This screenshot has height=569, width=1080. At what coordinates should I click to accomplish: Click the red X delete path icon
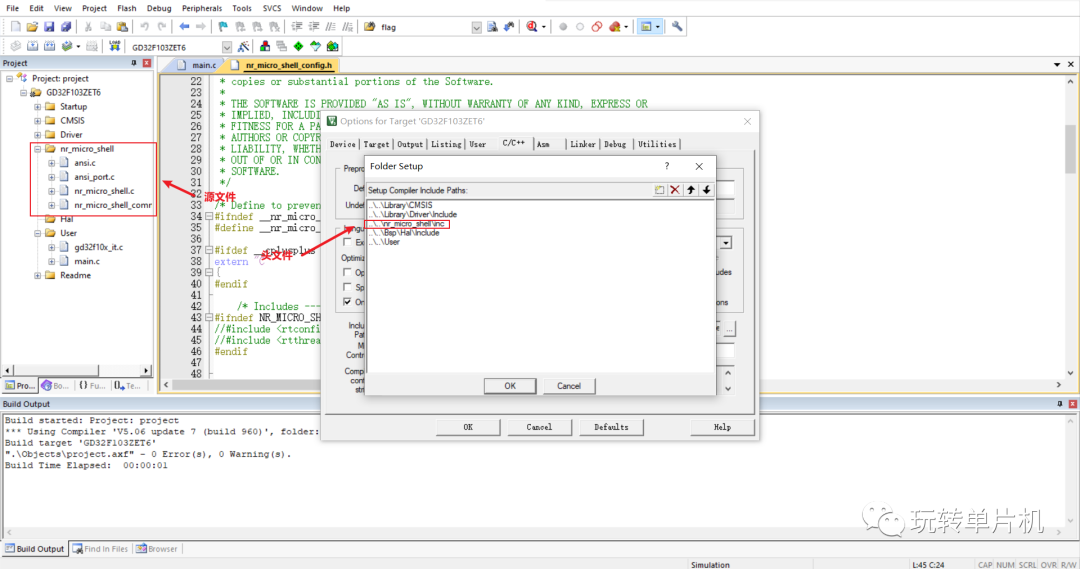(x=675, y=190)
